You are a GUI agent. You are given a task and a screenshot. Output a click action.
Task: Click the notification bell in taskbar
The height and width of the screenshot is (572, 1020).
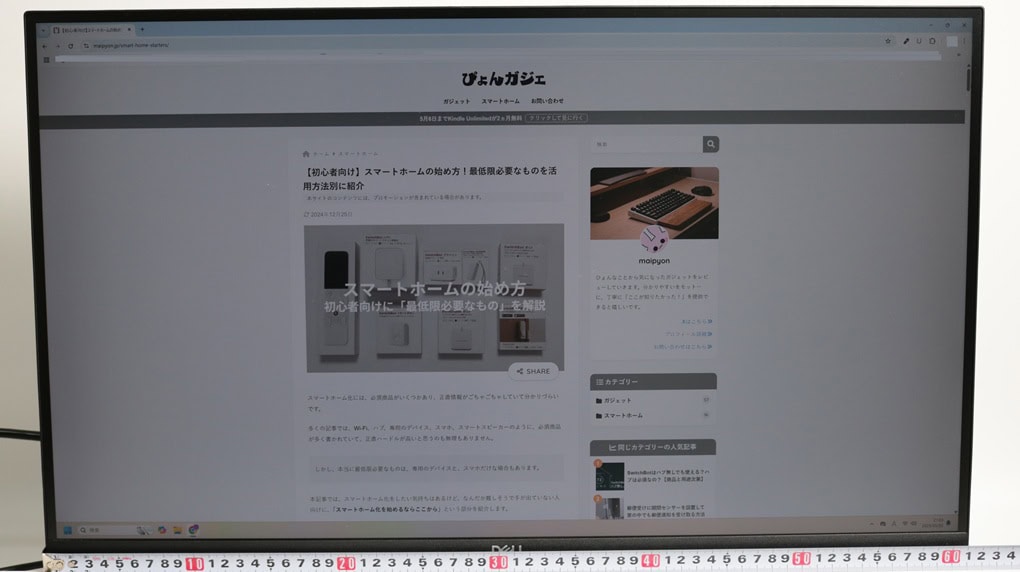coord(948,523)
